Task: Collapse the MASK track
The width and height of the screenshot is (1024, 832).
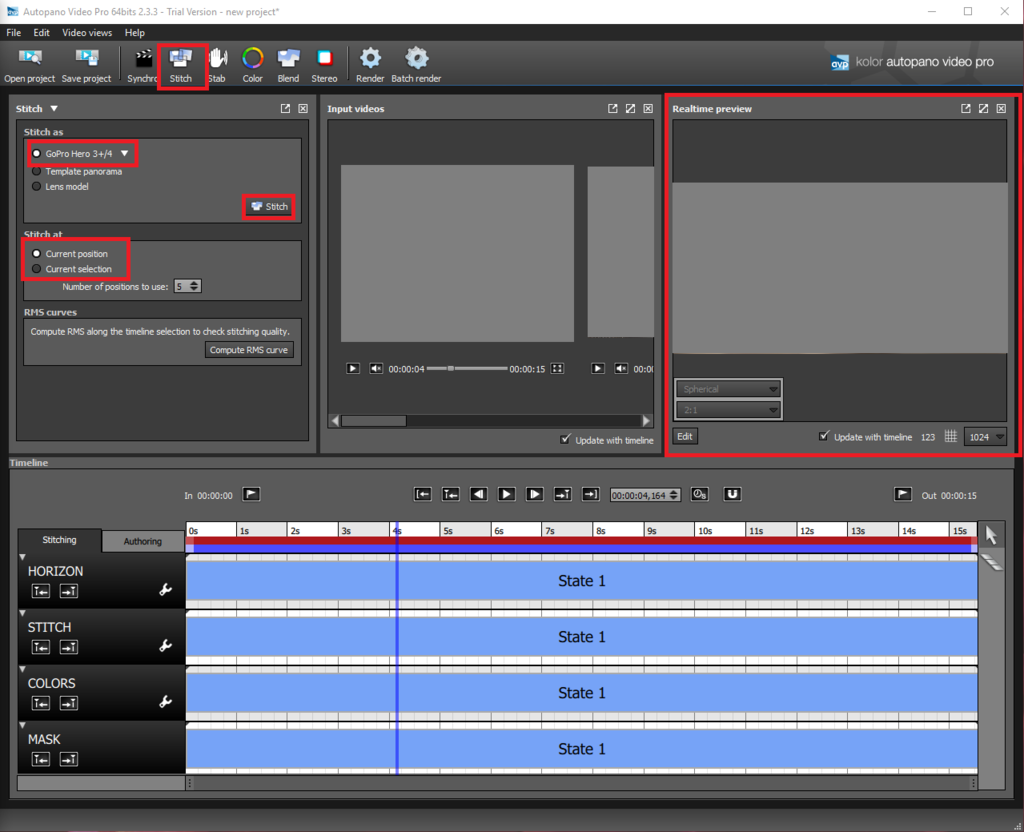Action: pyautogui.click(x=22, y=725)
